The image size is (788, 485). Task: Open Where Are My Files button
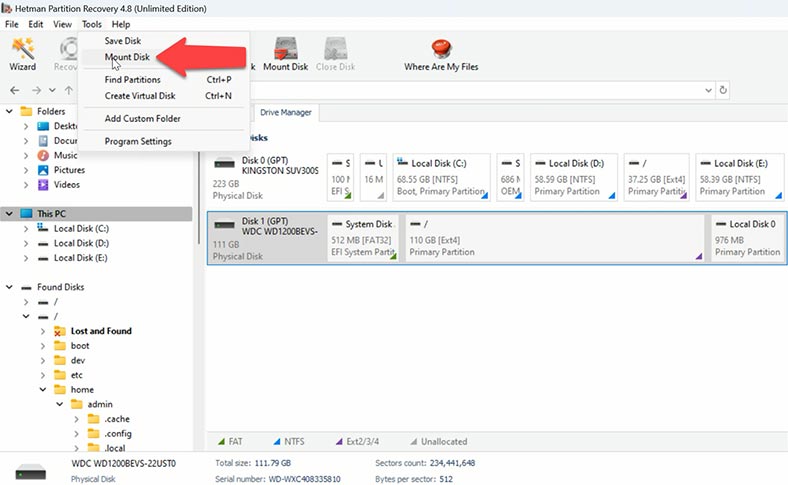pos(441,55)
